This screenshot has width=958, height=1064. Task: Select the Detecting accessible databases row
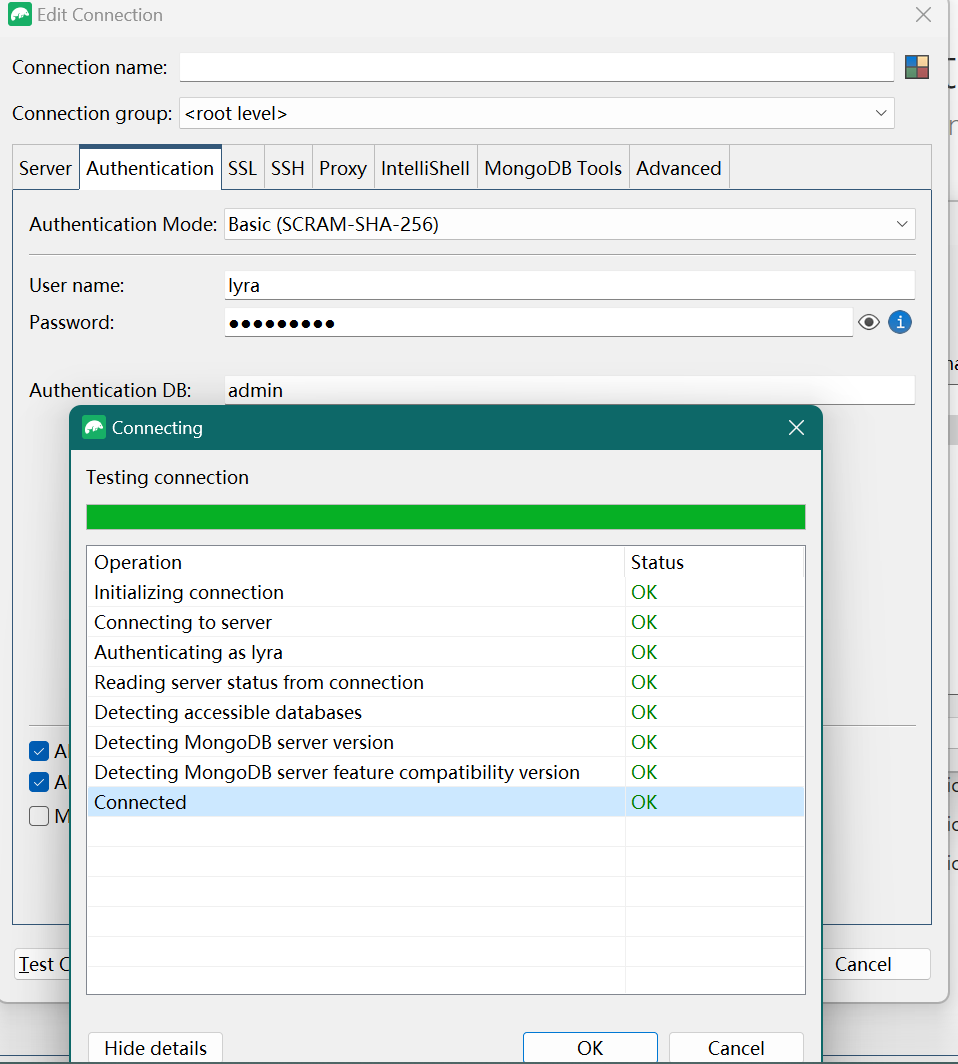point(446,712)
